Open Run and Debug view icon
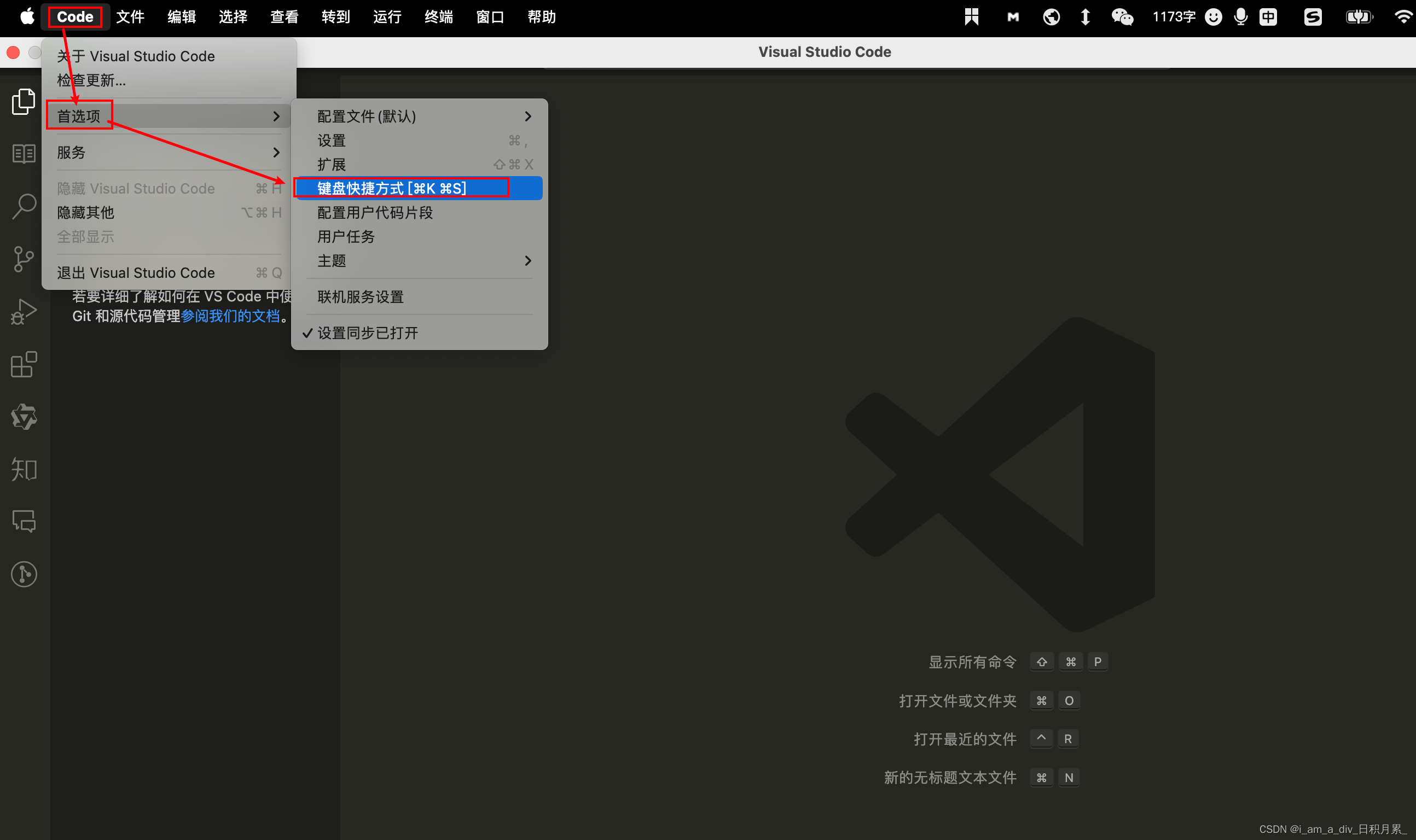 tap(24, 312)
